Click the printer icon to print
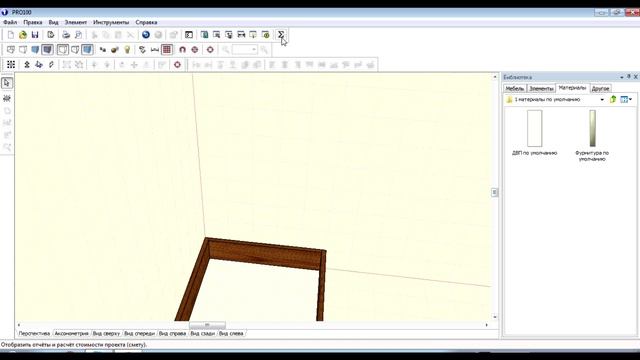Viewport: 640px width, 360px height. pos(66,35)
